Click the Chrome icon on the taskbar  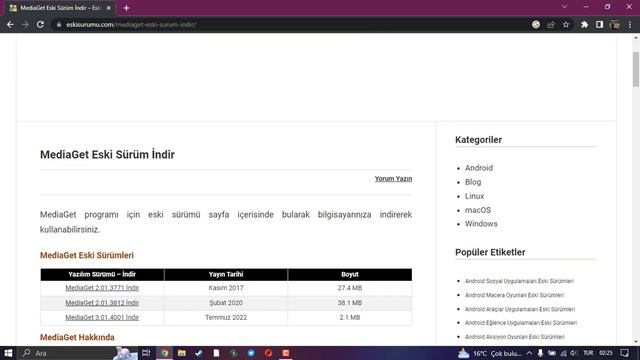(x=164, y=353)
